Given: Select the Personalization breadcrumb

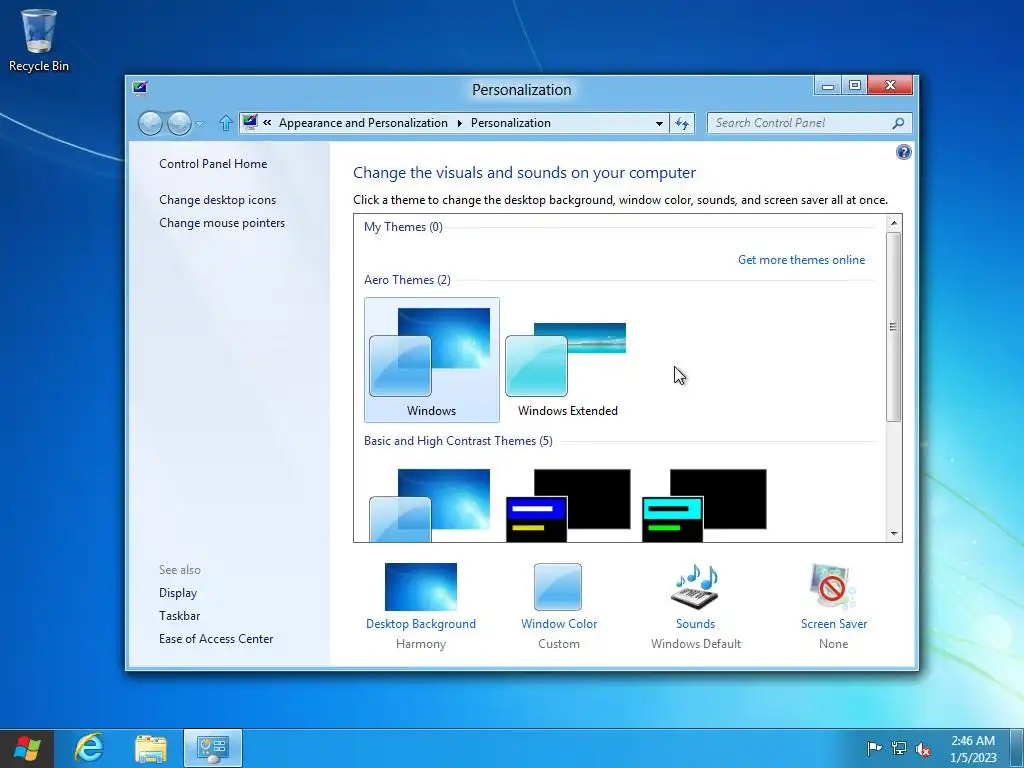Looking at the screenshot, I should click(x=511, y=123).
